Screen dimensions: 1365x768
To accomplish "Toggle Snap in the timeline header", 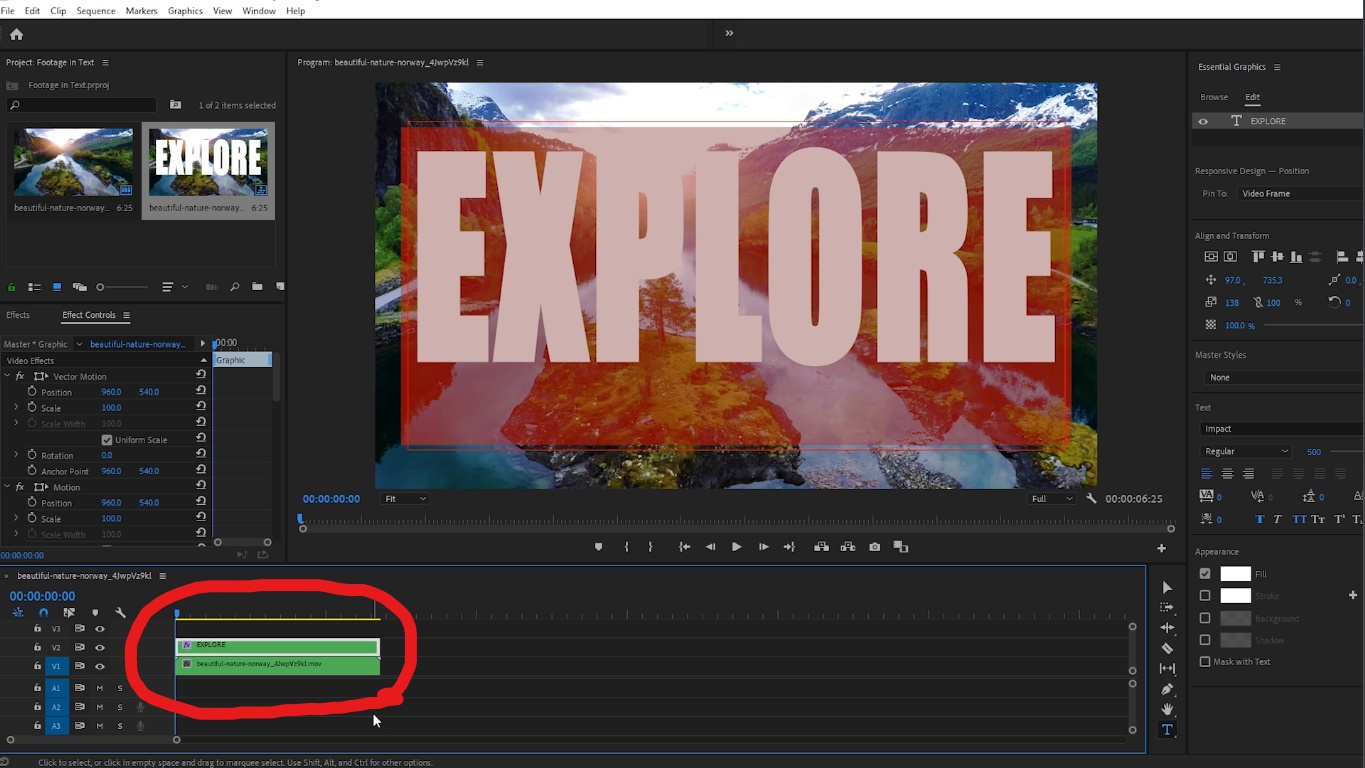I will coord(43,612).
